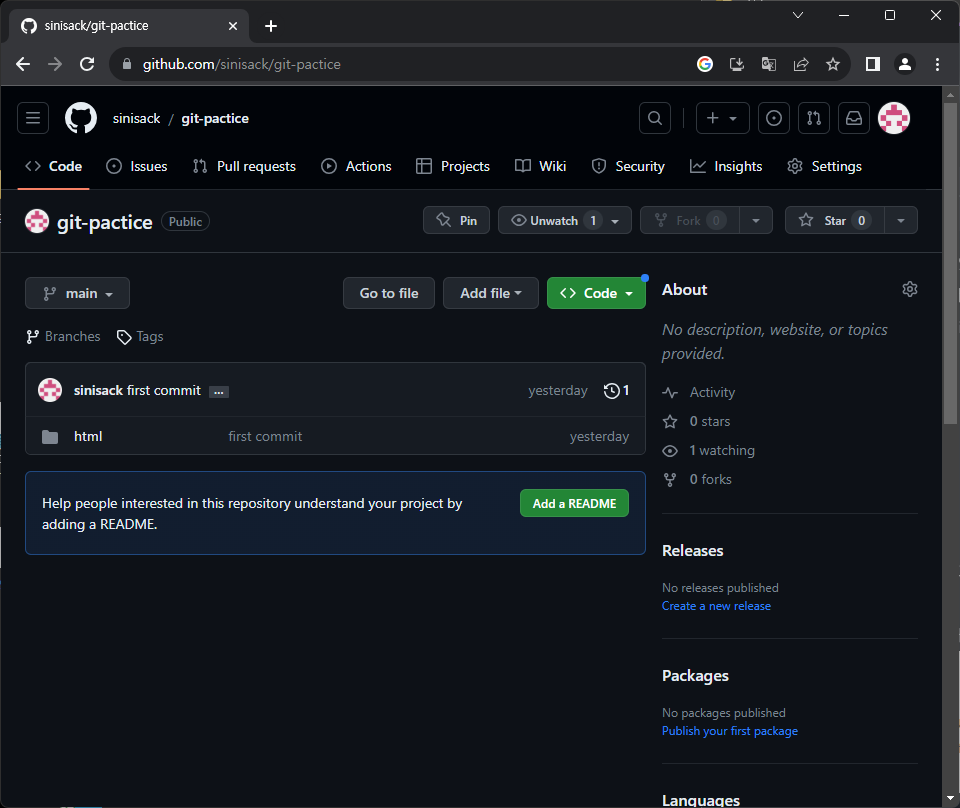Viewport: 960px width, 808px height.
Task: Click the browser back arrow
Action: click(23, 64)
